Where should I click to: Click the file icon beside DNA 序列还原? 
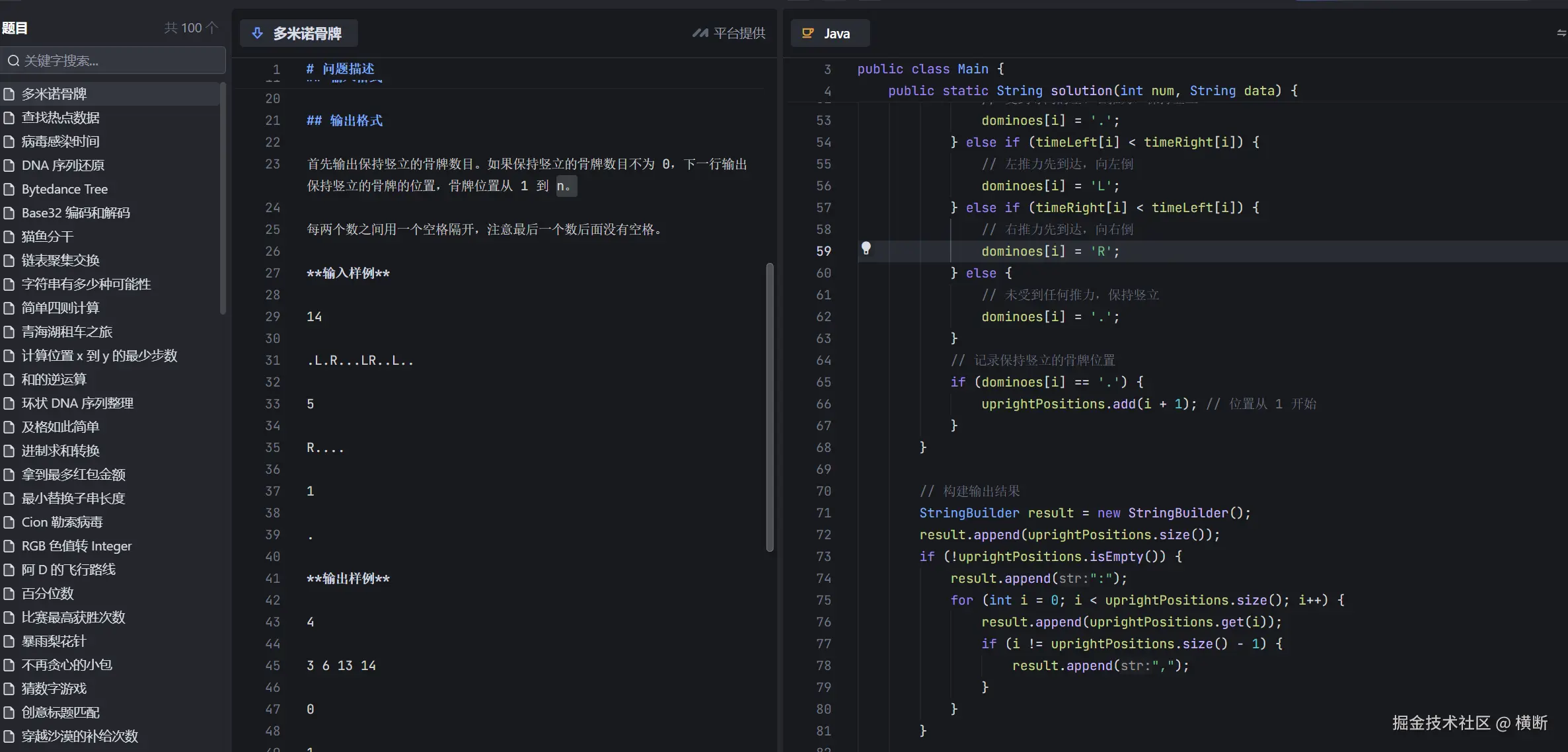[9, 165]
